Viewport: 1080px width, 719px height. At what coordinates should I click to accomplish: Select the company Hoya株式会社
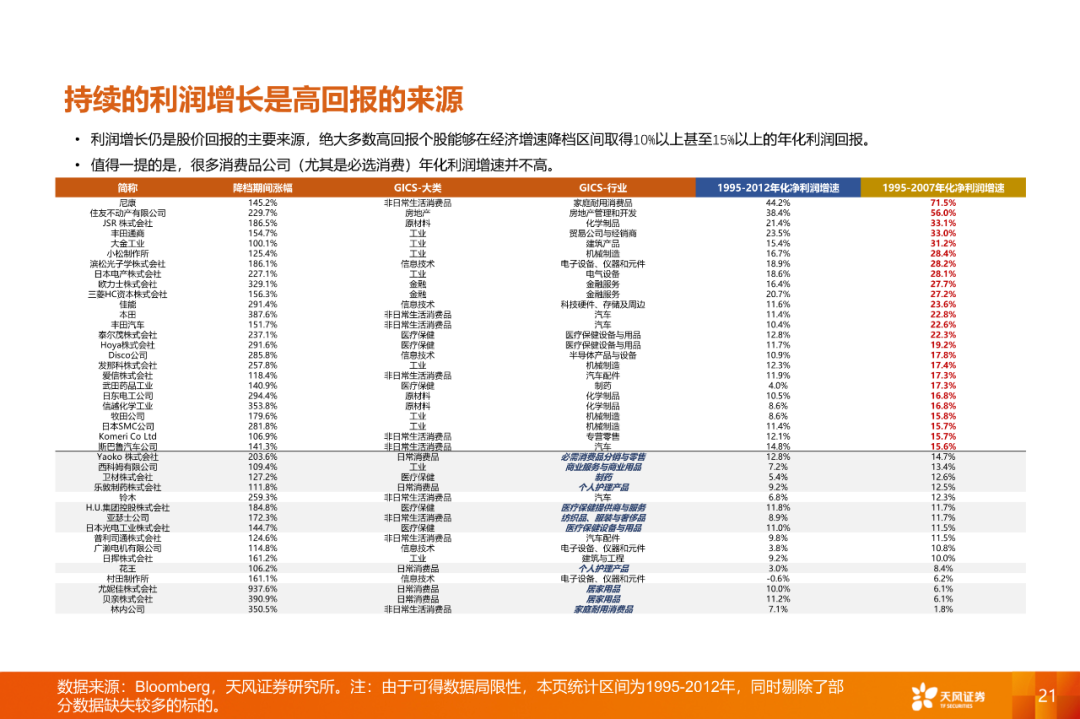(127, 345)
